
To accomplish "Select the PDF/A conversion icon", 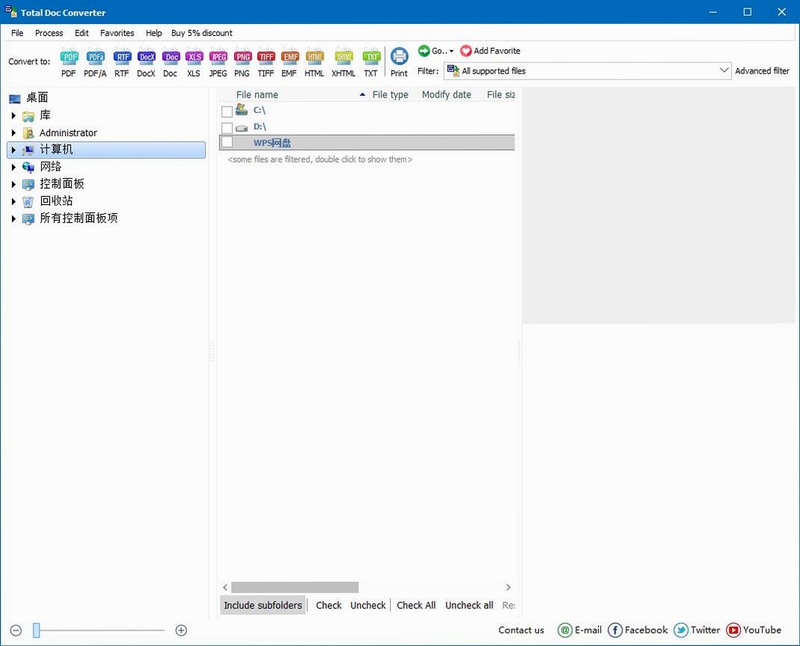I will coord(95,62).
